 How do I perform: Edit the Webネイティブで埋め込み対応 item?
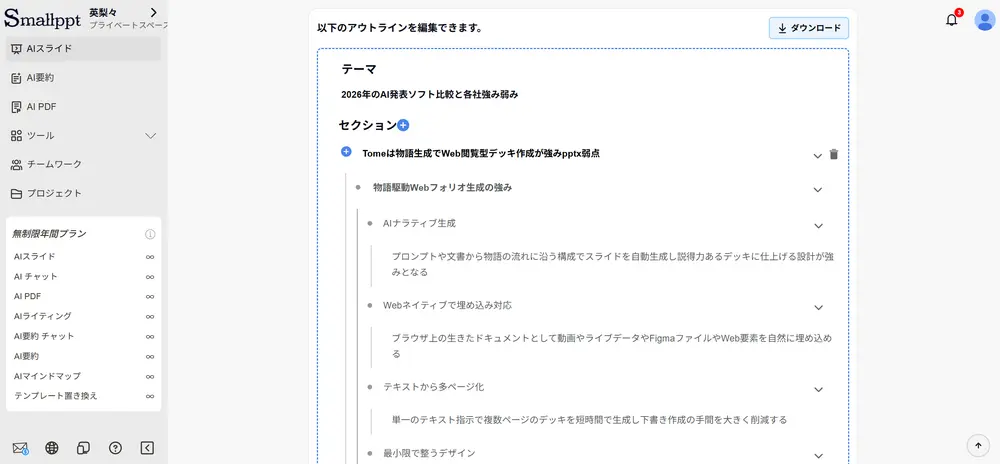(x=447, y=305)
